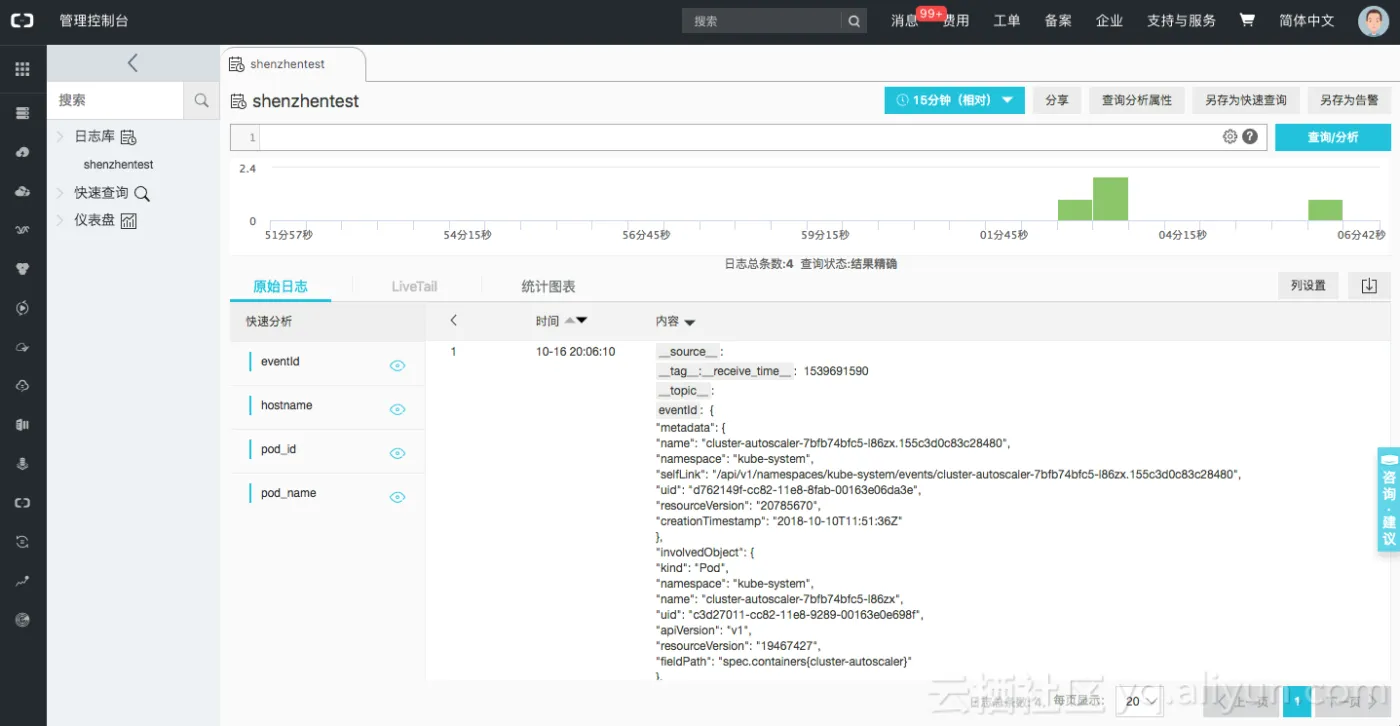This screenshot has height=726, width=1400.
Task: Collapse the sidebar with left arrow
Action: click(133, 63)
